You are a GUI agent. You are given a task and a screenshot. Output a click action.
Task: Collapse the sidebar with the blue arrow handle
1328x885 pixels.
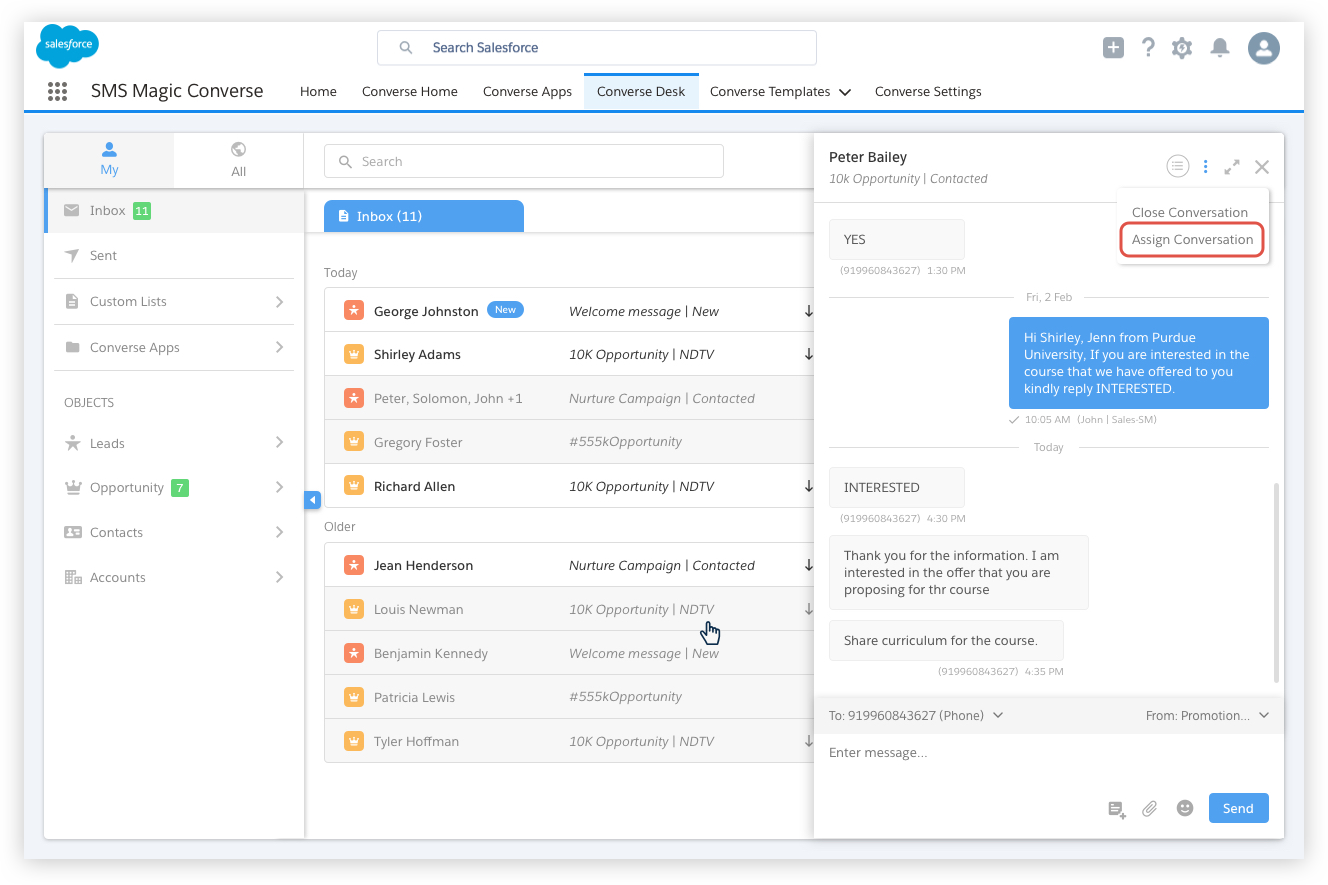[312, 499]
